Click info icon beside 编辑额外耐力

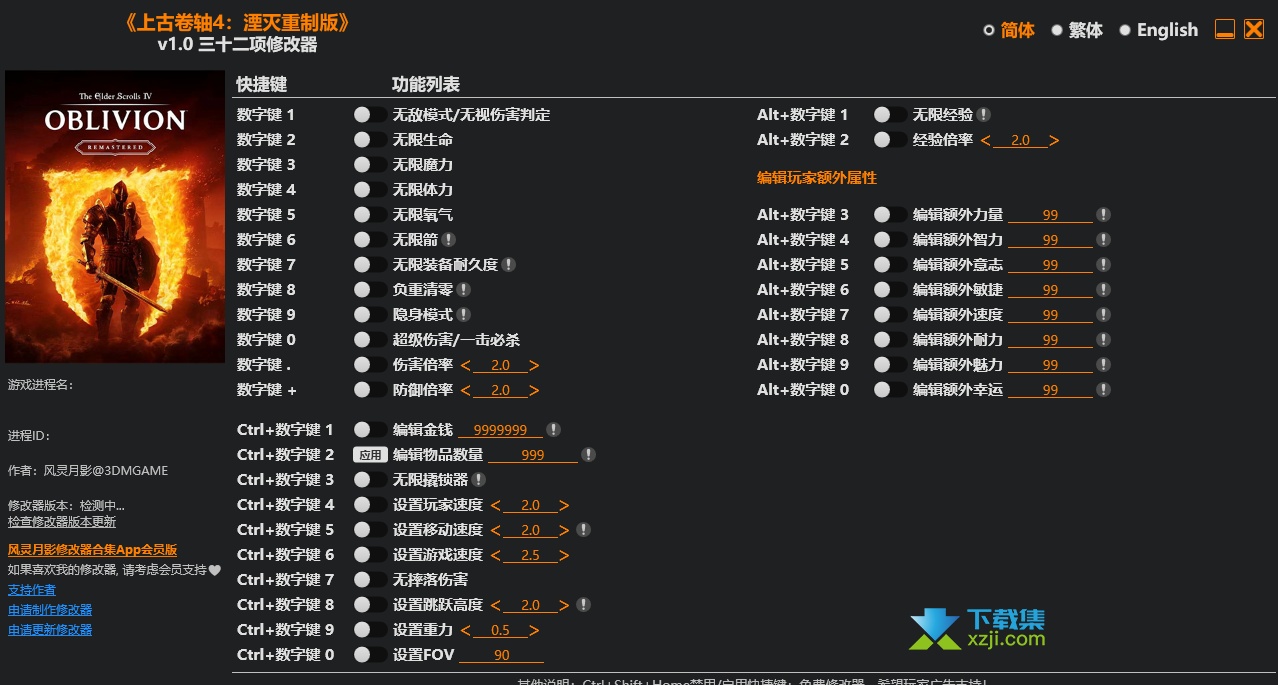pyautogui.click(x=1104, y=340)
